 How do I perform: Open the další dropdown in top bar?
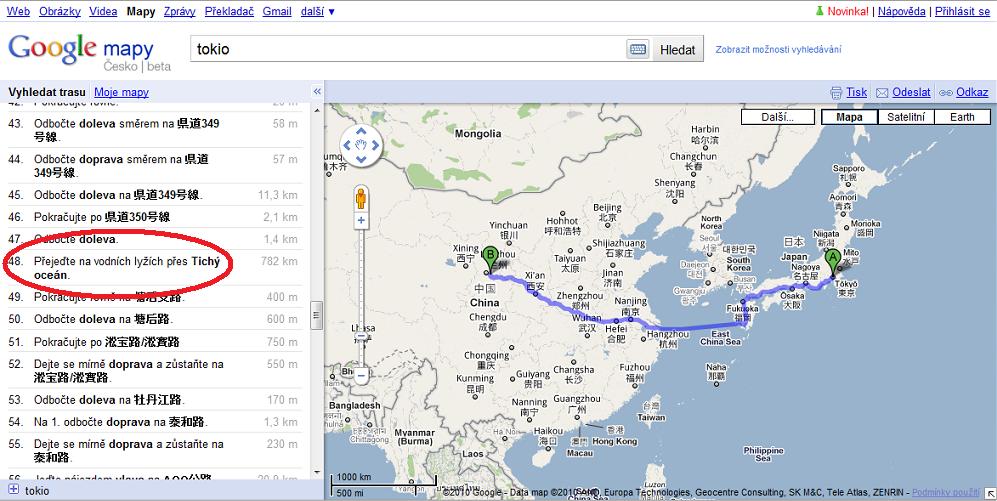(317, 11)
